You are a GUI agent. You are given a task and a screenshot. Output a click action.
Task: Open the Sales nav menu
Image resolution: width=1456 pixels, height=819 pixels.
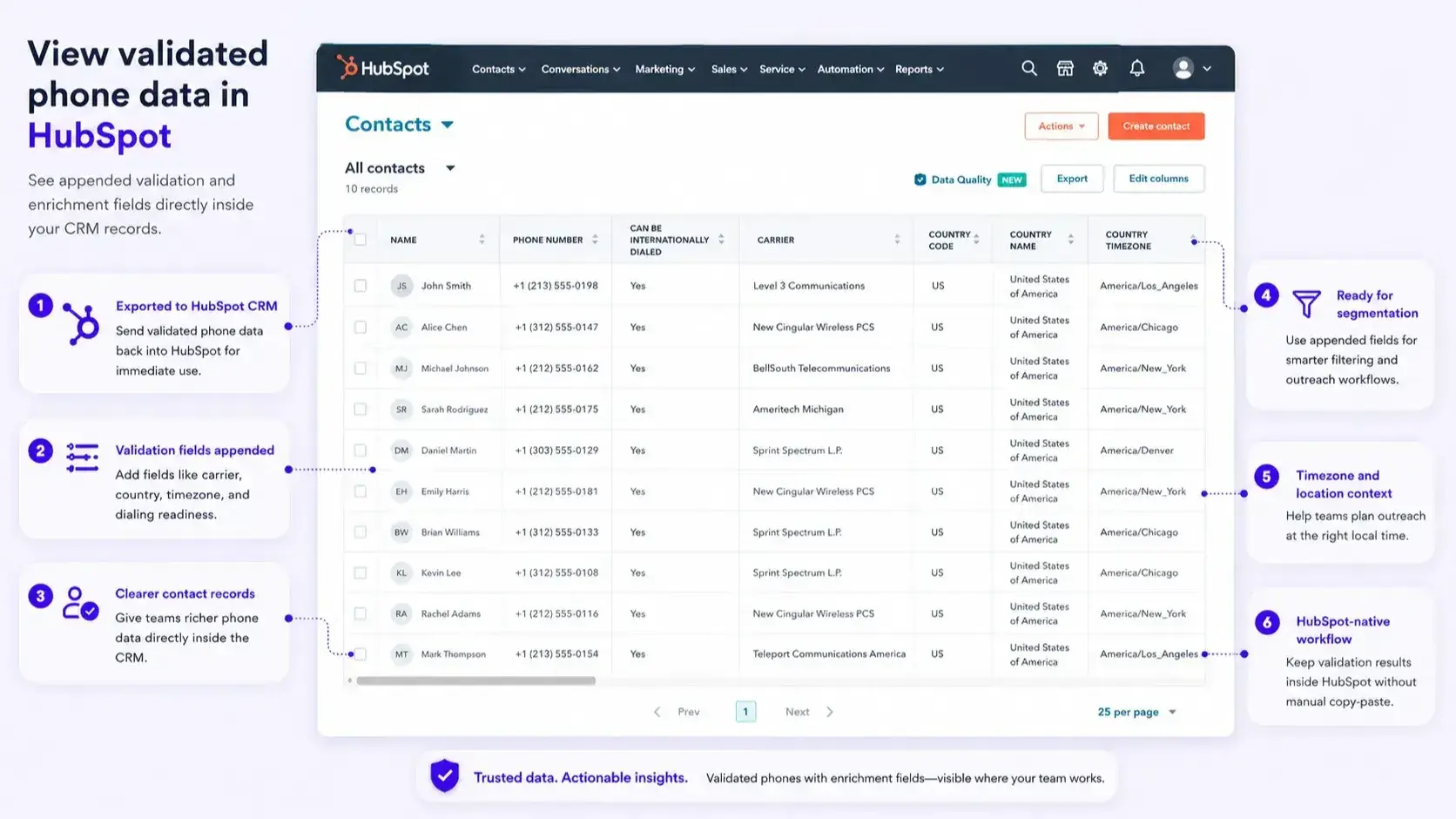[729, 69]
